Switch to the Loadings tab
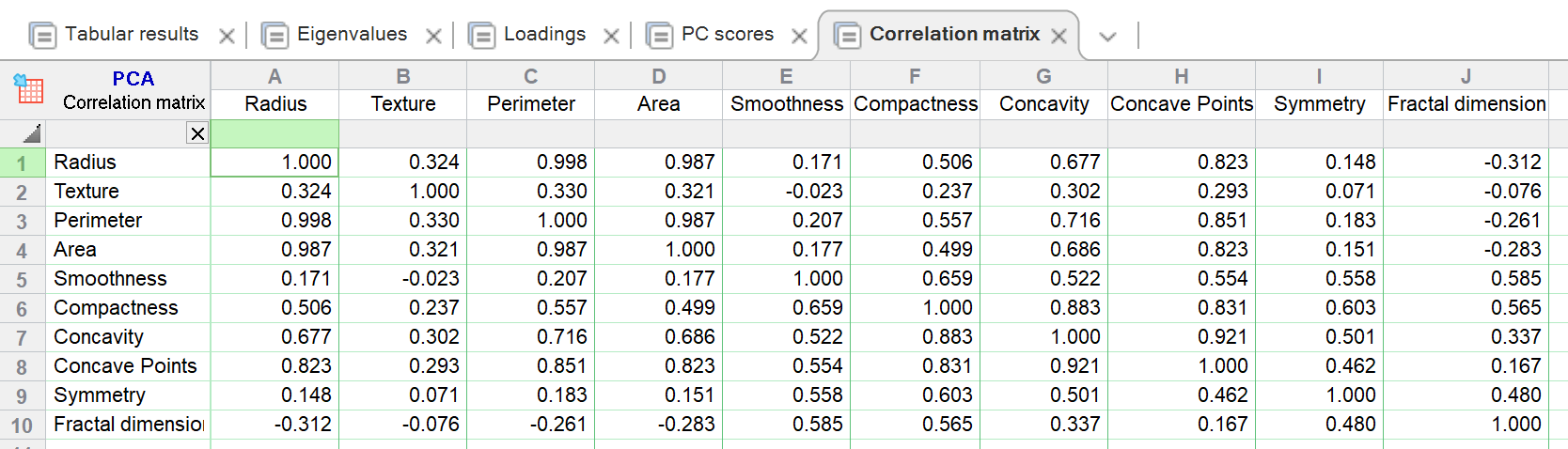Screen dimensions: 1568x449 point(544,35)
